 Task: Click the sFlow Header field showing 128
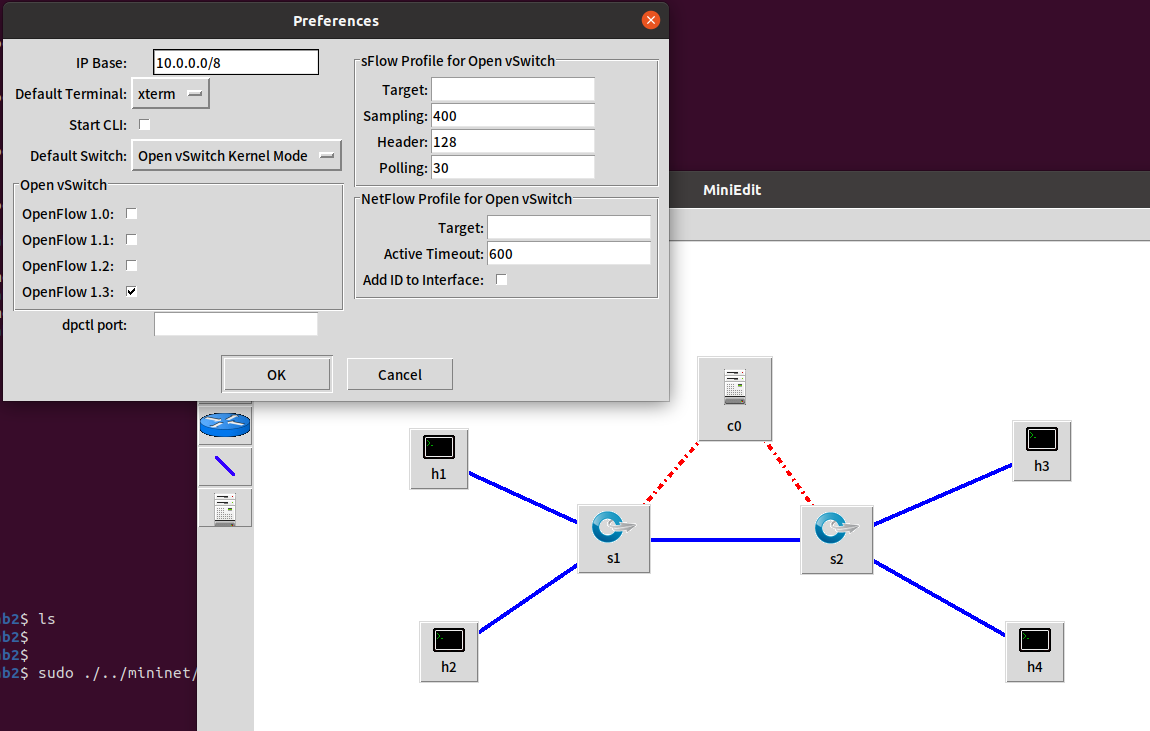point(513,142)
